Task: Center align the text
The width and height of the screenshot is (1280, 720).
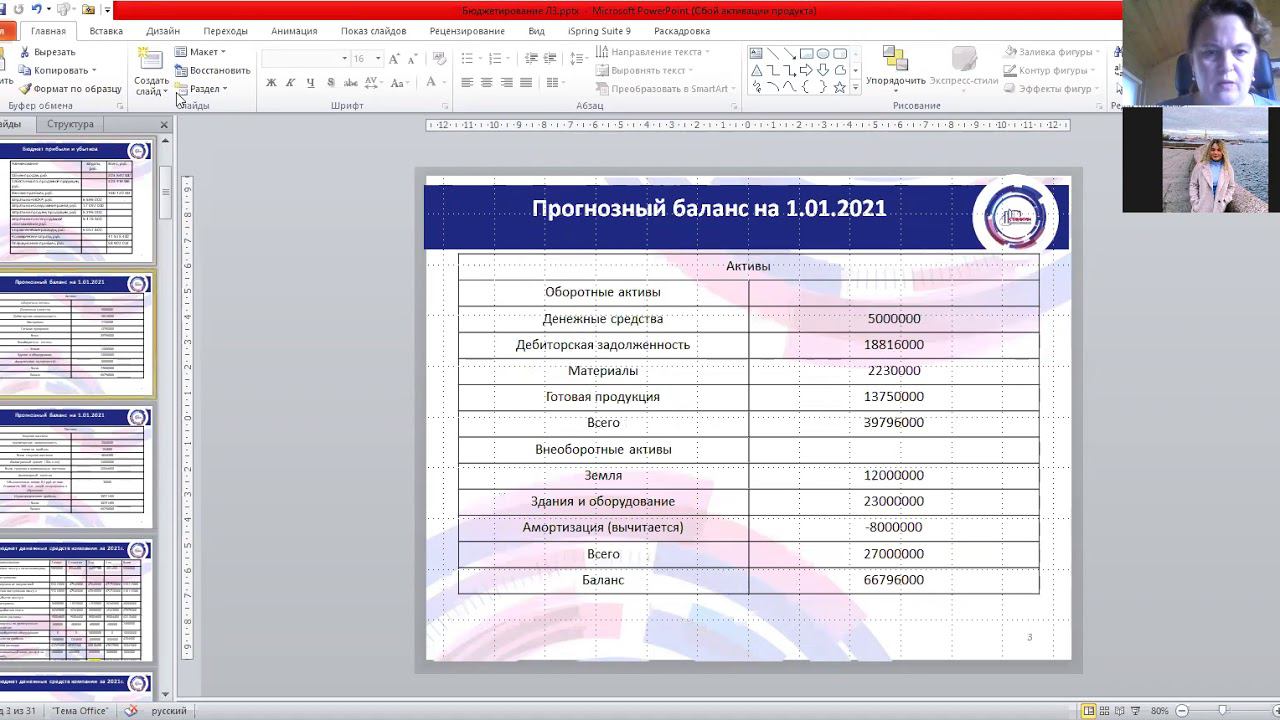Action: 487,83
